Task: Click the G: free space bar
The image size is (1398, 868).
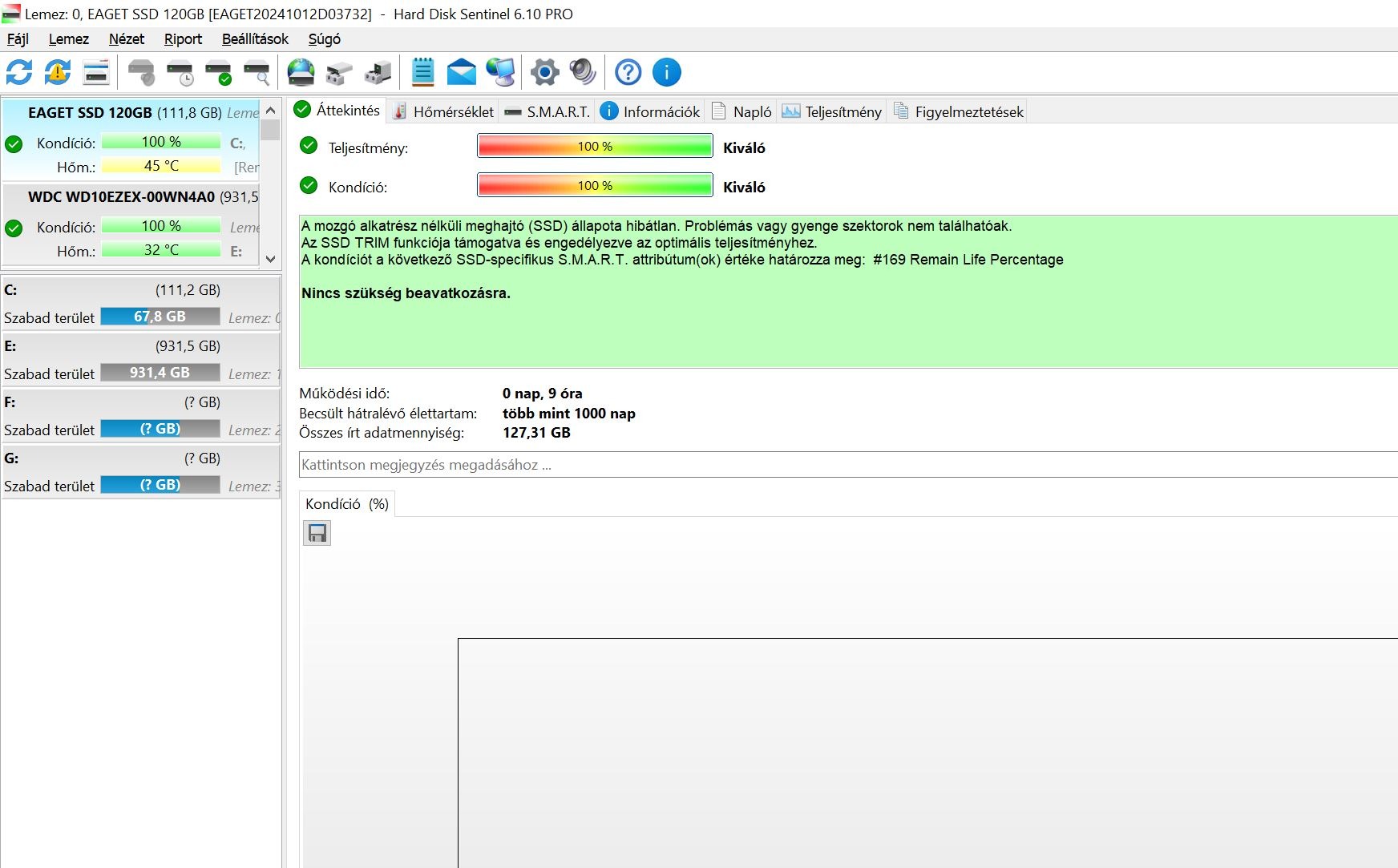Action: pyautogui.click(x=160, y=485)
